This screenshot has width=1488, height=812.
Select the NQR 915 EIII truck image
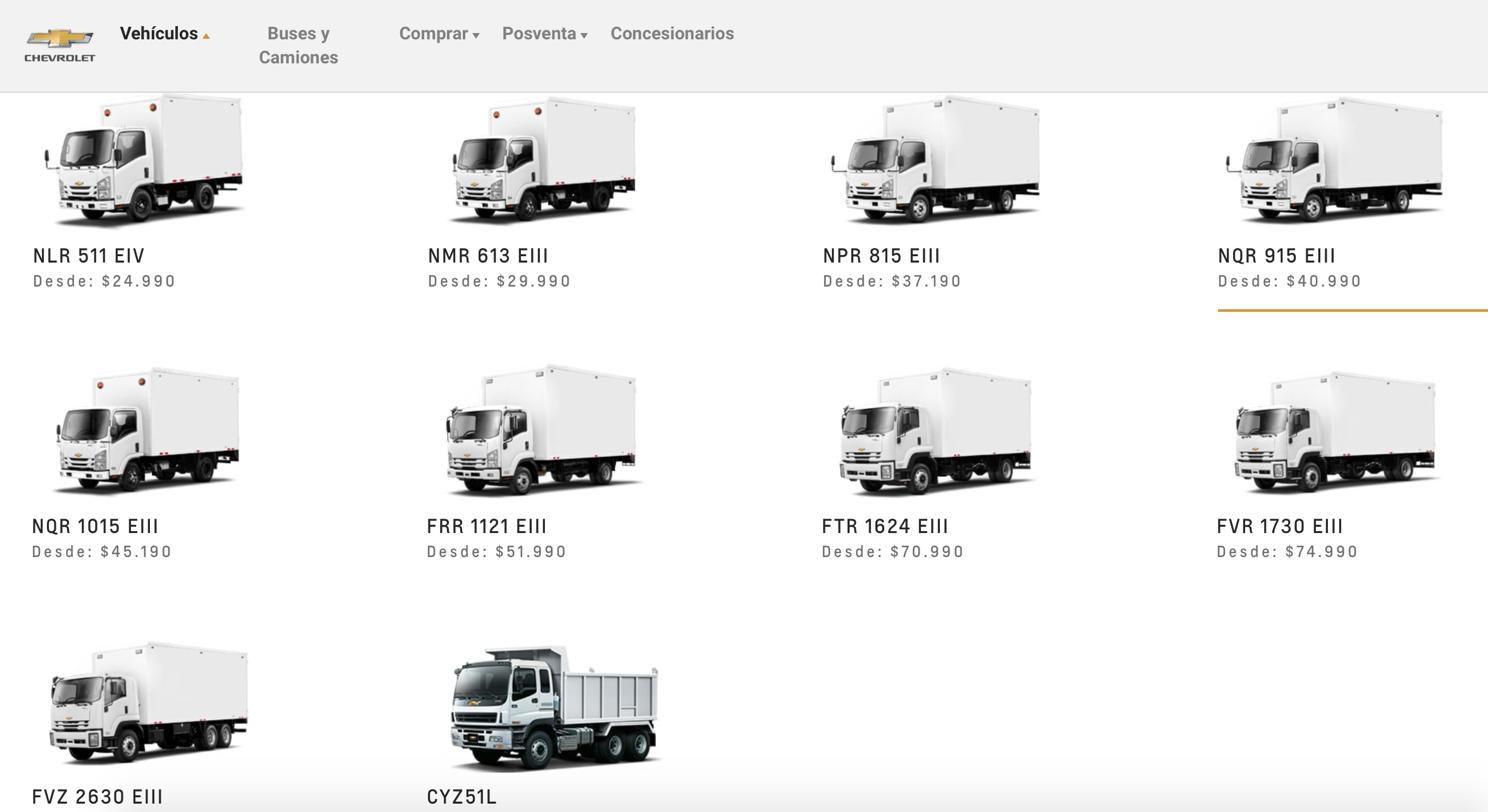tap(1334, 161)
